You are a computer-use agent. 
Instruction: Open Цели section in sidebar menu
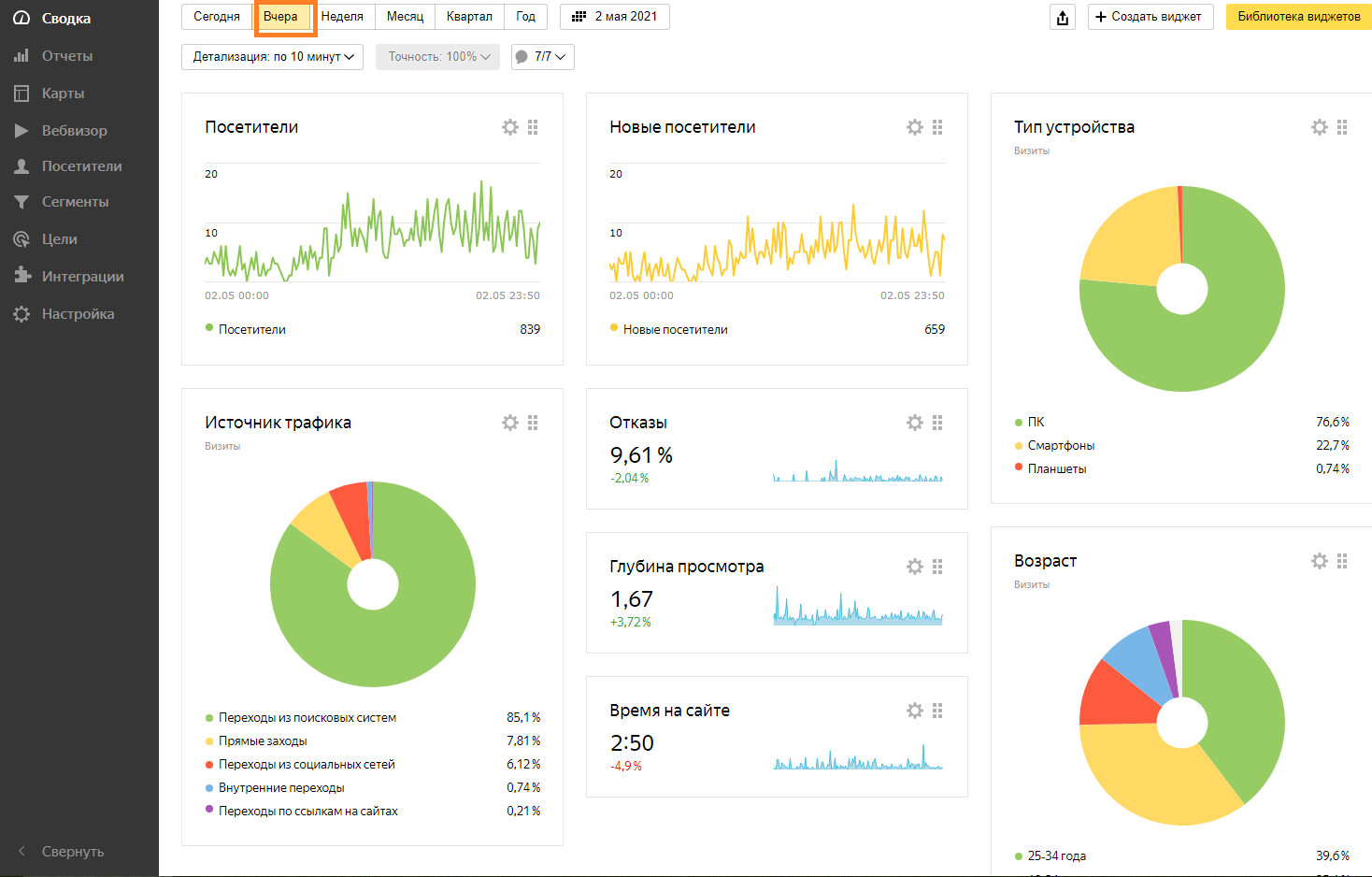tap(59, 239)
